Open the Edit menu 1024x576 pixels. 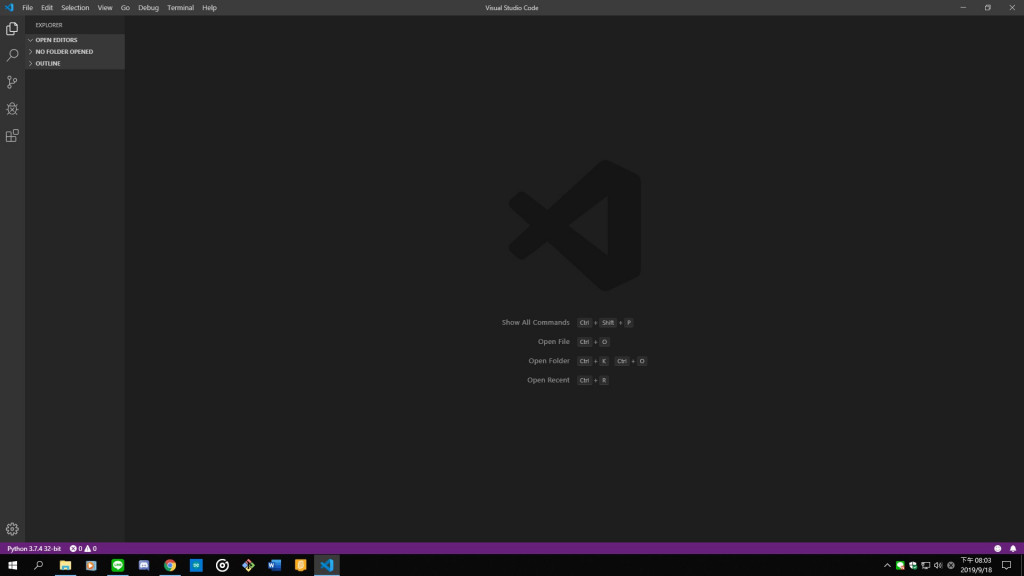[47, 8]
